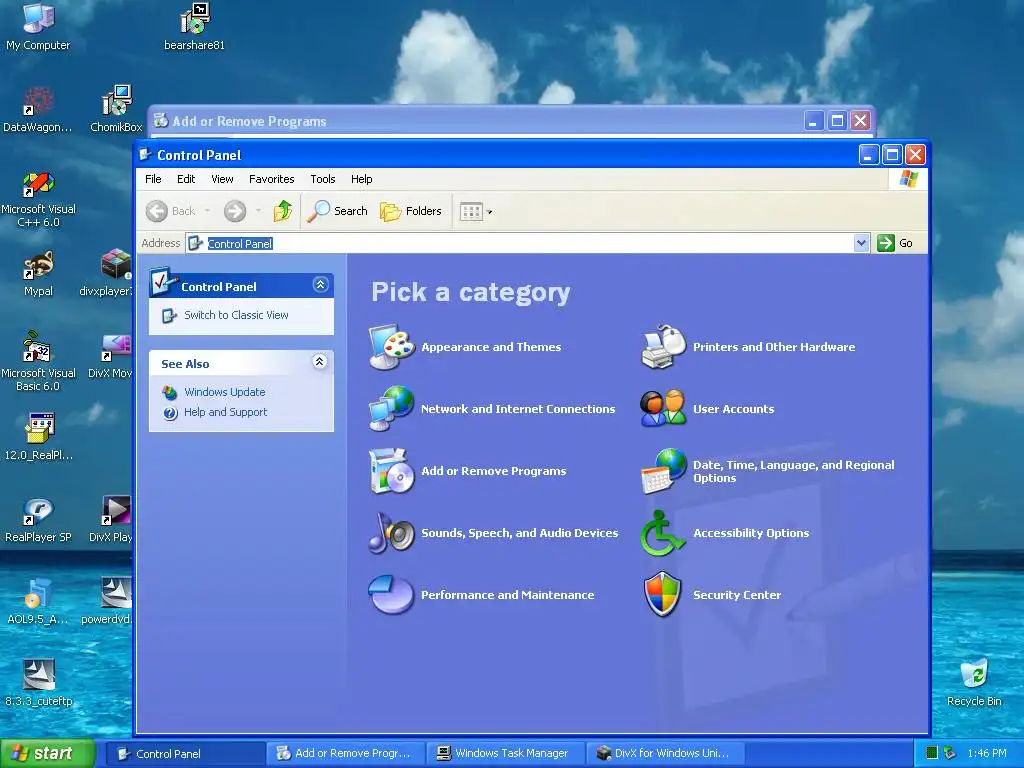Open Date, Time, Language, and Regional icon
1024x768 pixels.
coord(664,471)
